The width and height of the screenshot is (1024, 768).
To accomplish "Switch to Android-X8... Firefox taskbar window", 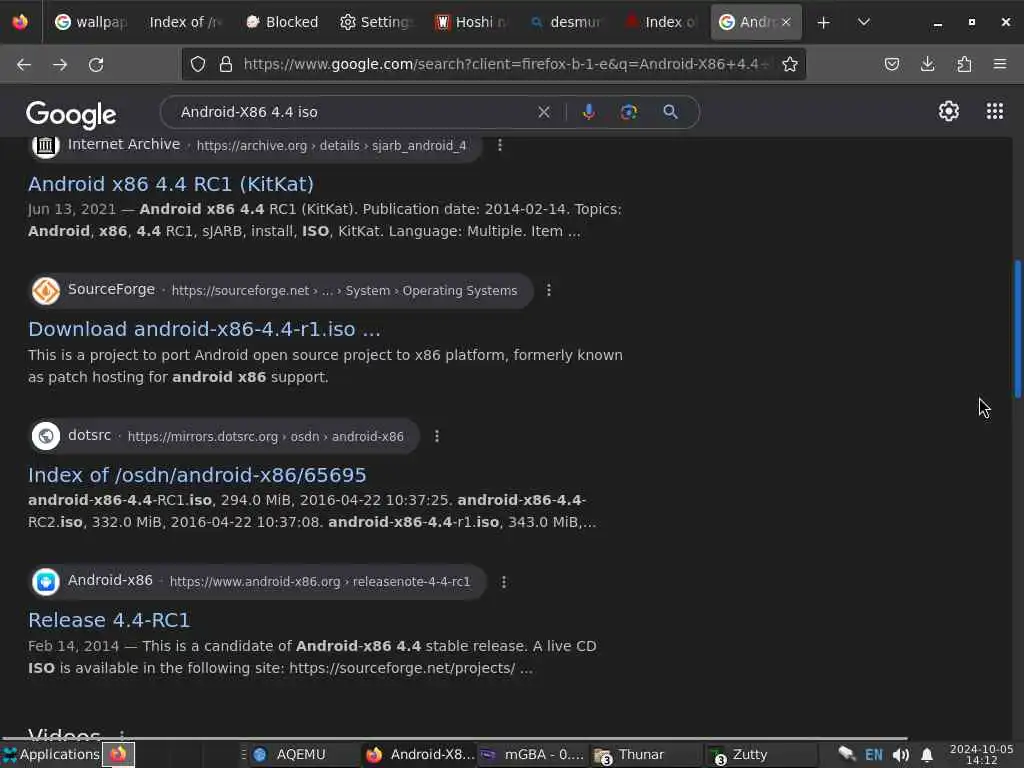I will pyautogui.click(x=419, y=754).
